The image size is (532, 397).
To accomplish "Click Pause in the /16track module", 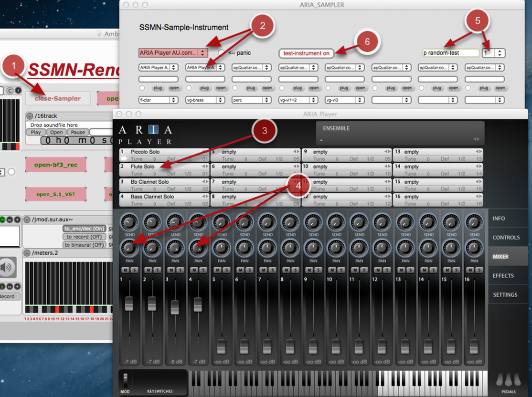I will 78,132.
